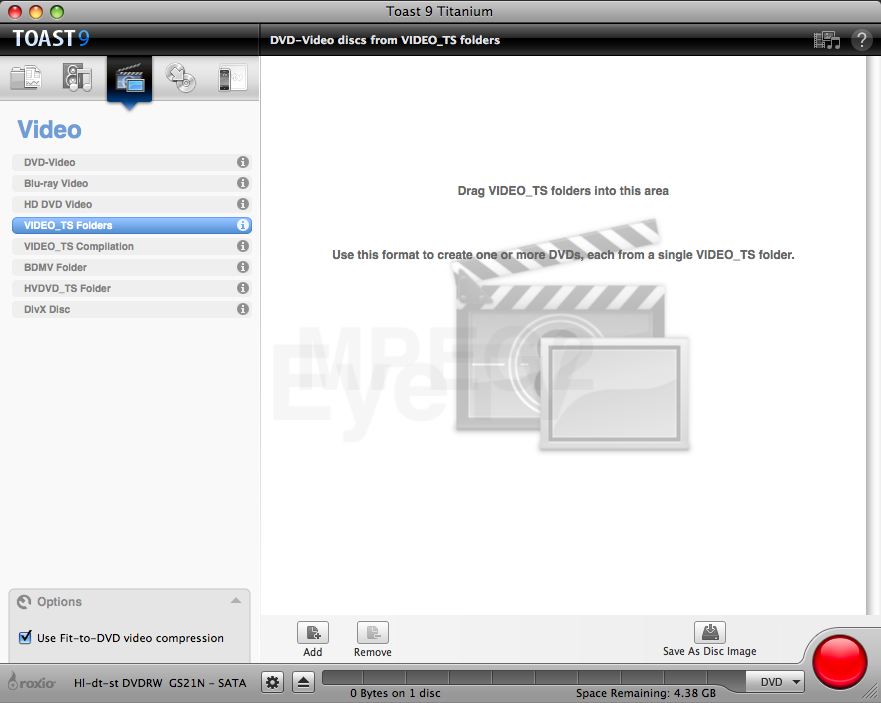881x703 pixels.
Task: Click the Roxio logo
Action: tap(31, 682)
